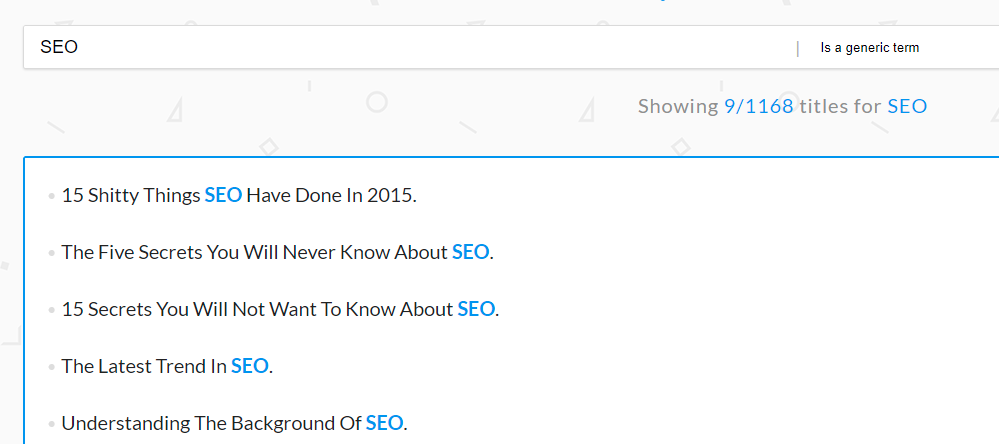The width and height of the screenshot is (999, 444).
Task: Click bullet before 'Understanding The Background' title
Action: (x=51, y=425)
